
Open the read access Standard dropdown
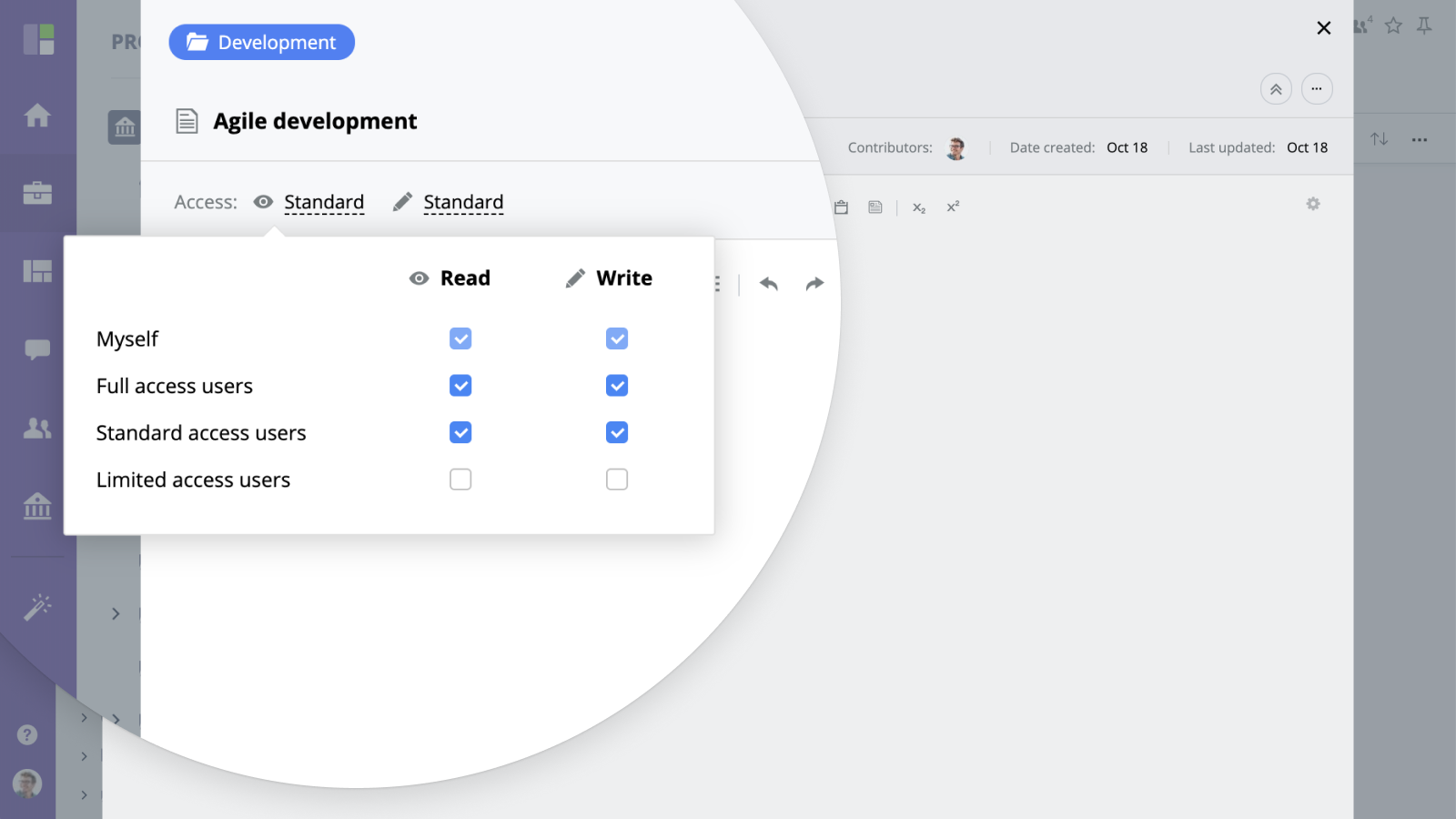(324, 202)
